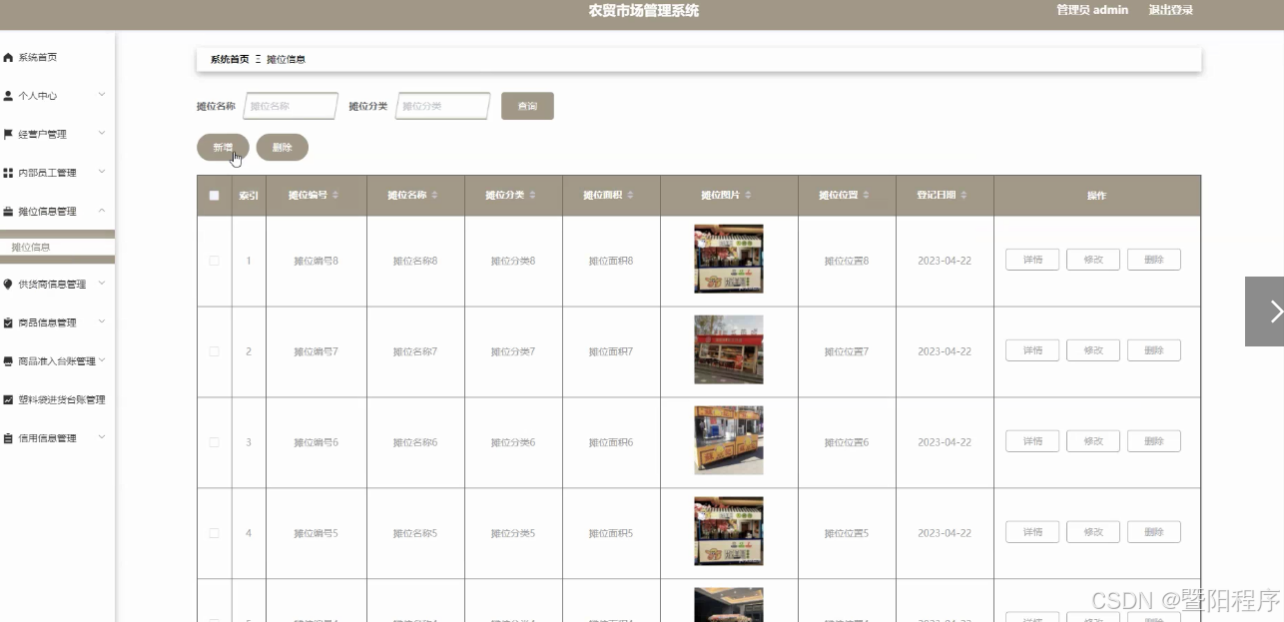Check the box for row 摊位编号5
The image size is (1284, 622).
pyautogui.click(x=214, y=533)
